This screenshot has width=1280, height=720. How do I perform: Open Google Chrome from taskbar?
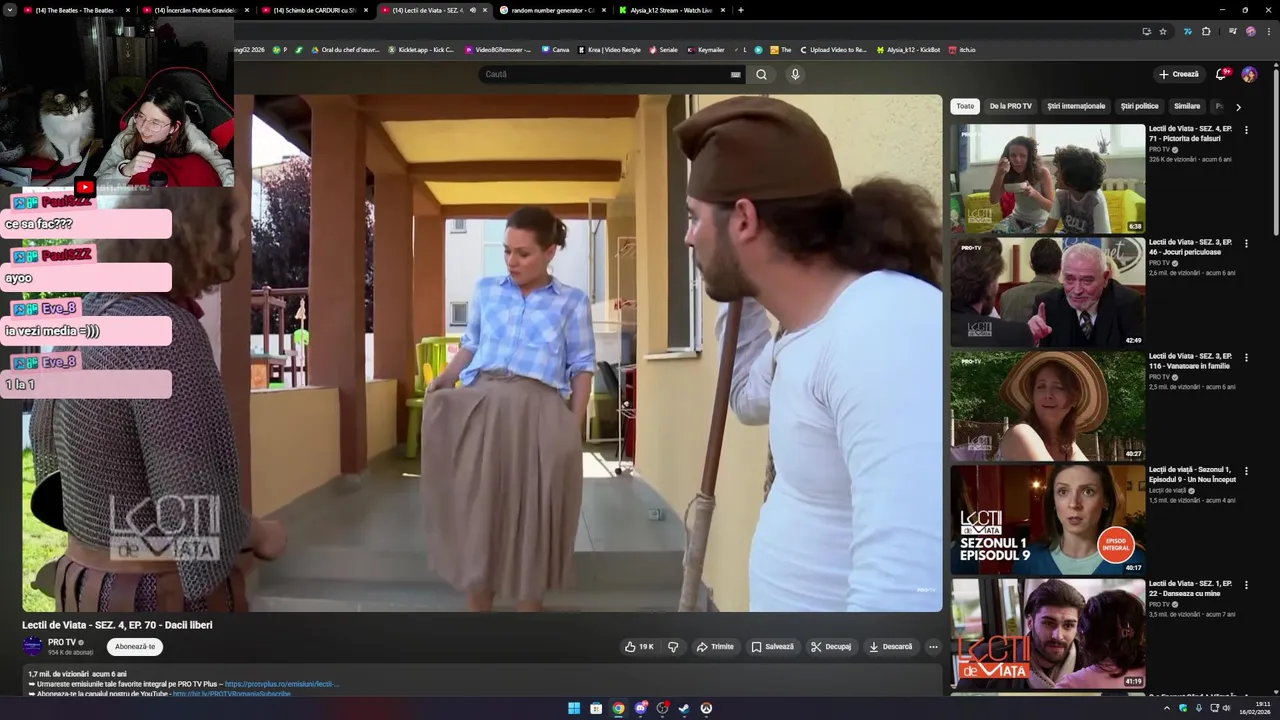[x=618, y=708]
